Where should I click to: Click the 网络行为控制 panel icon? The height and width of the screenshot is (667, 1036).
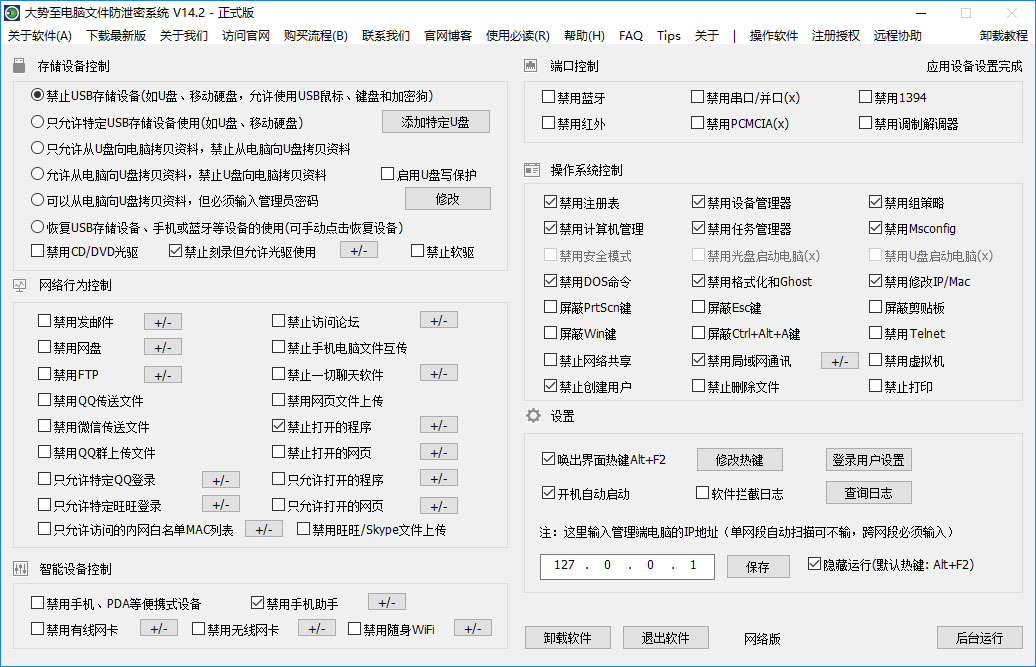coord(18,285)
